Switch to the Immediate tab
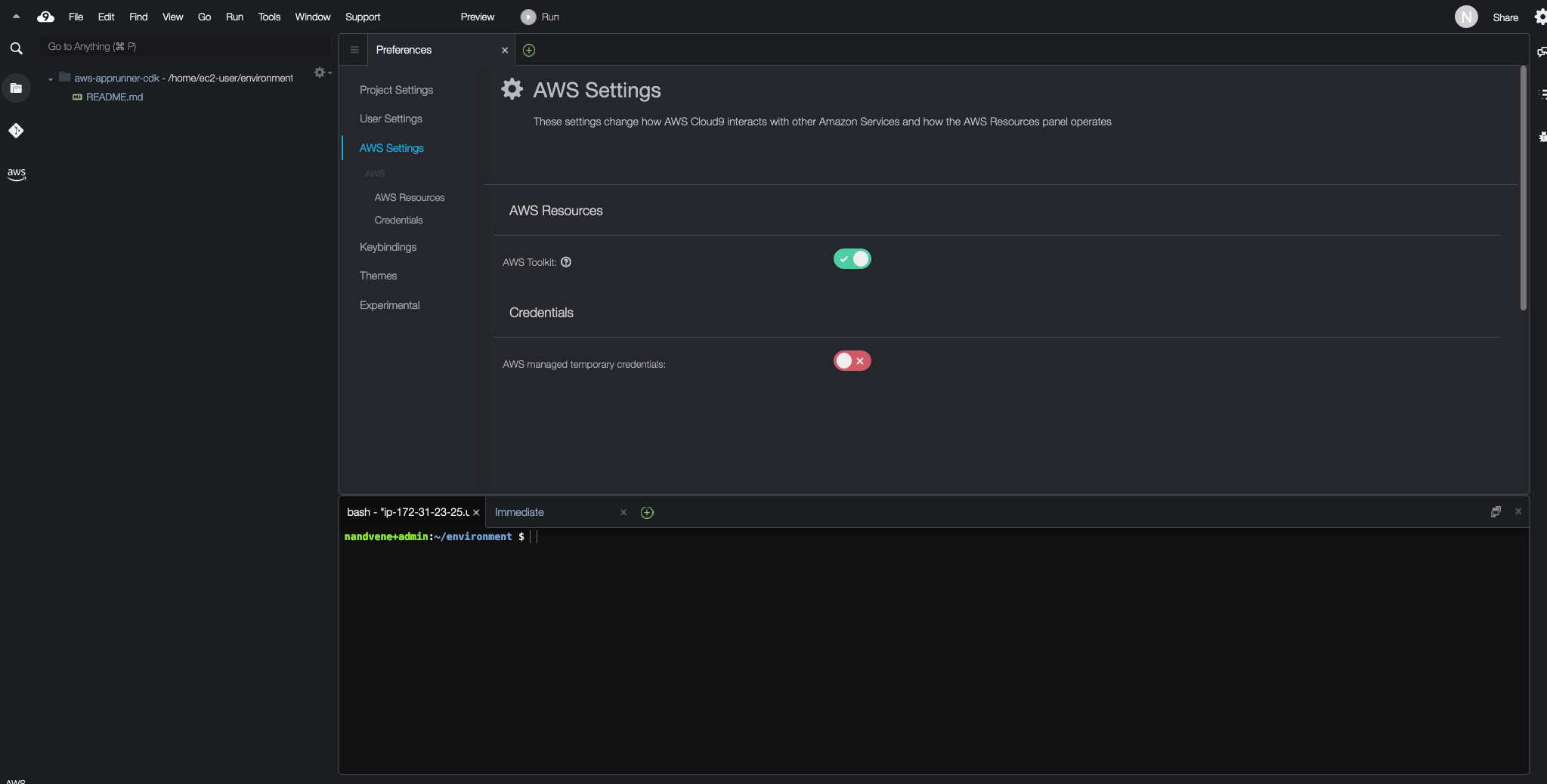Screen dimensions: 1547x784 (x=519, y=512)
